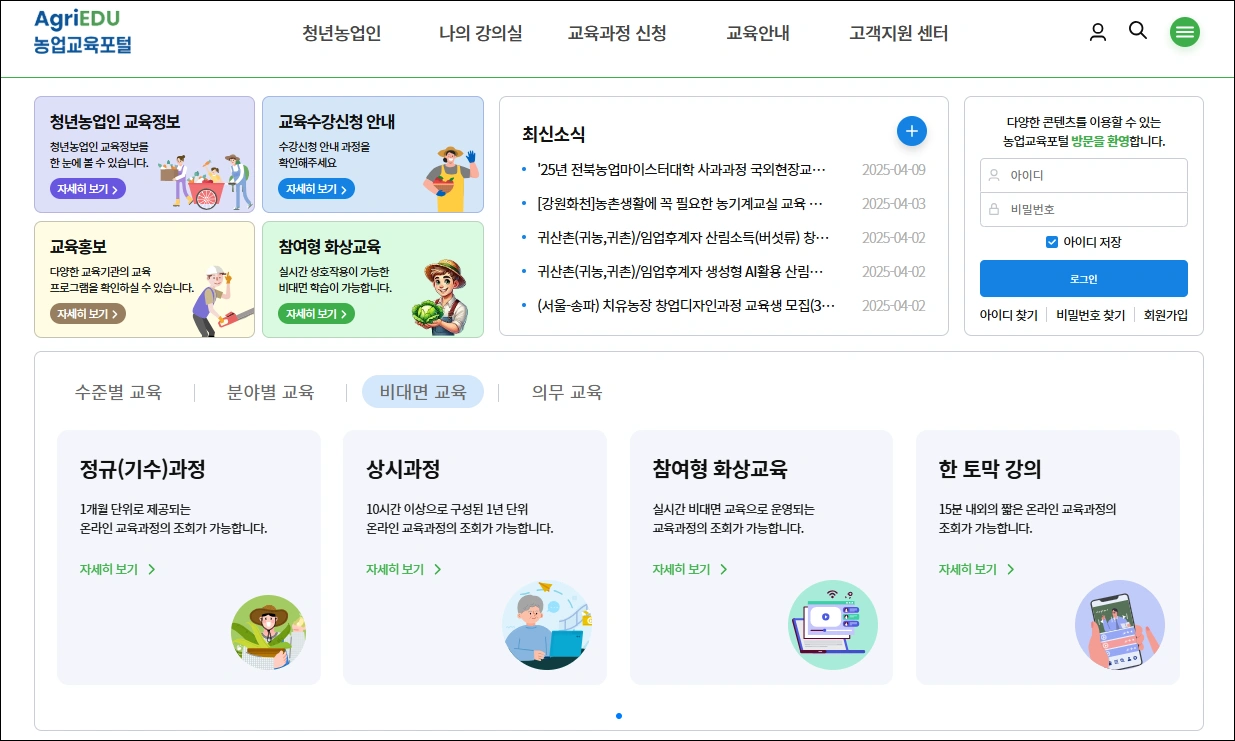Open the 청년농업인 menu
Viewport: 1235px width, 741px height.
(341, 32)
